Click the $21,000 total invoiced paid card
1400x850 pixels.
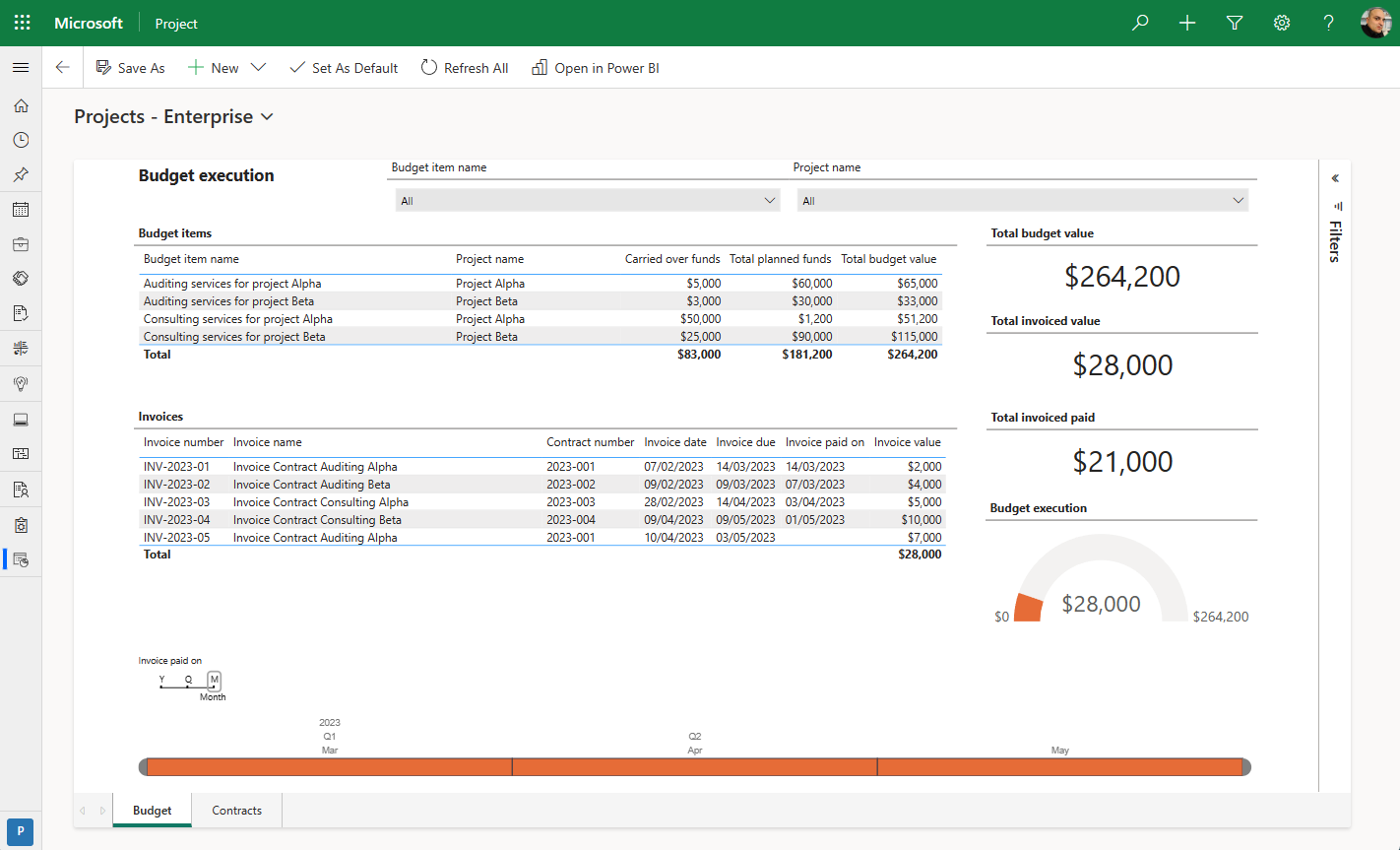(1122, 461)
